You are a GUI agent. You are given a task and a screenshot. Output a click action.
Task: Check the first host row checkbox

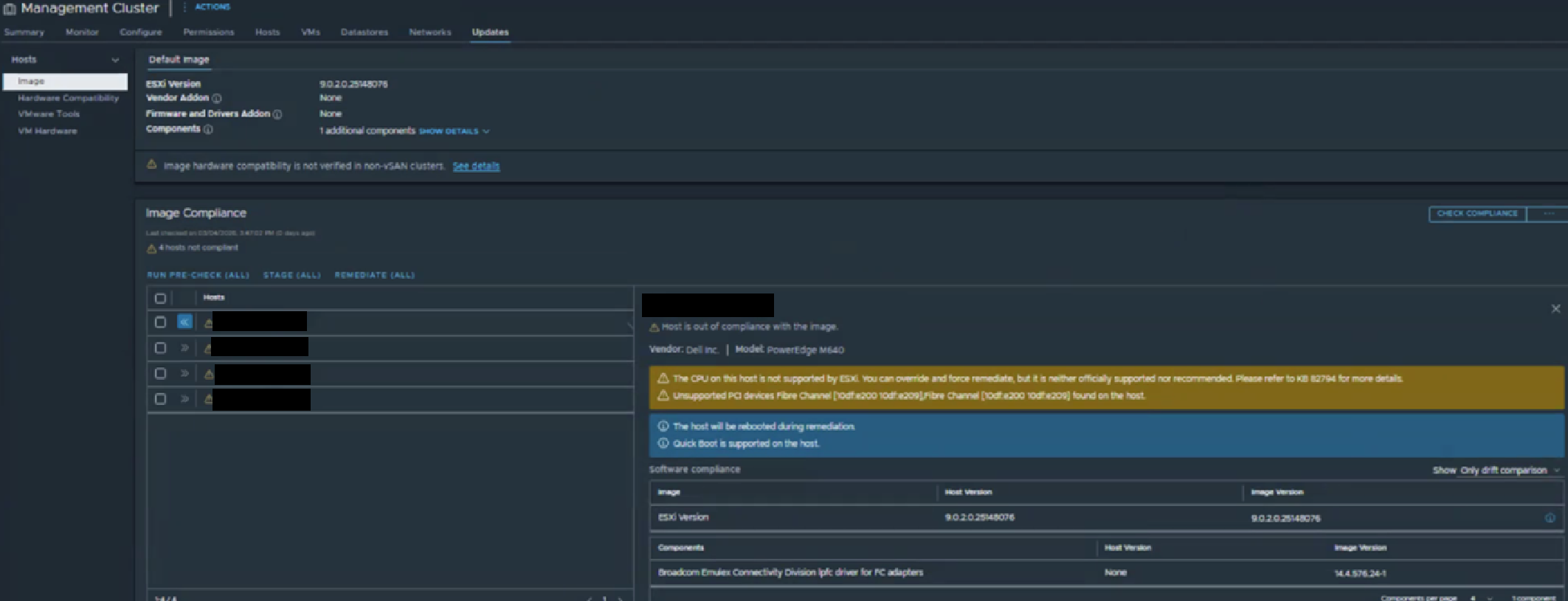point(160,322)
